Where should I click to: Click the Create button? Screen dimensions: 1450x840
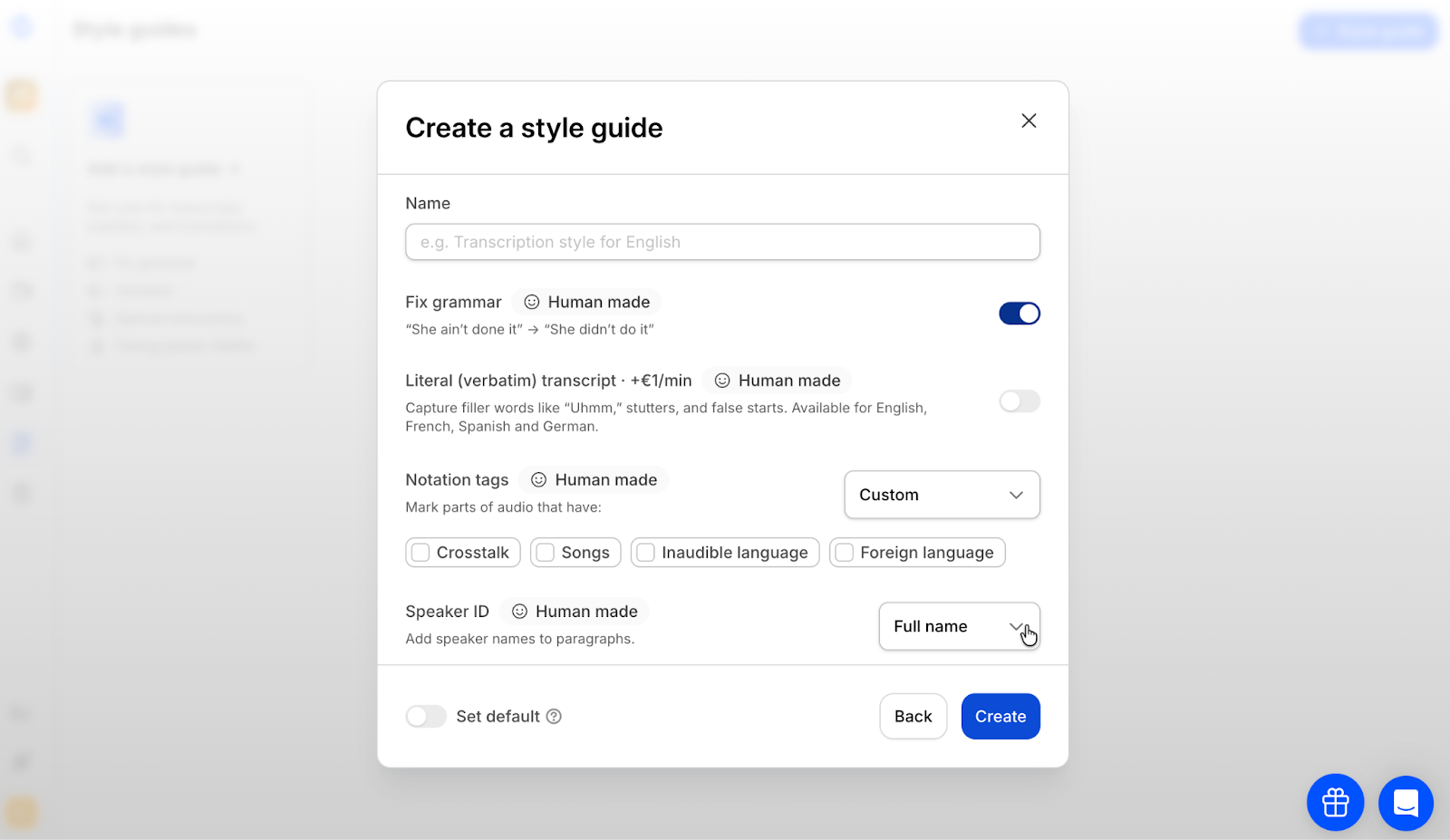(x=1000, y=716)
